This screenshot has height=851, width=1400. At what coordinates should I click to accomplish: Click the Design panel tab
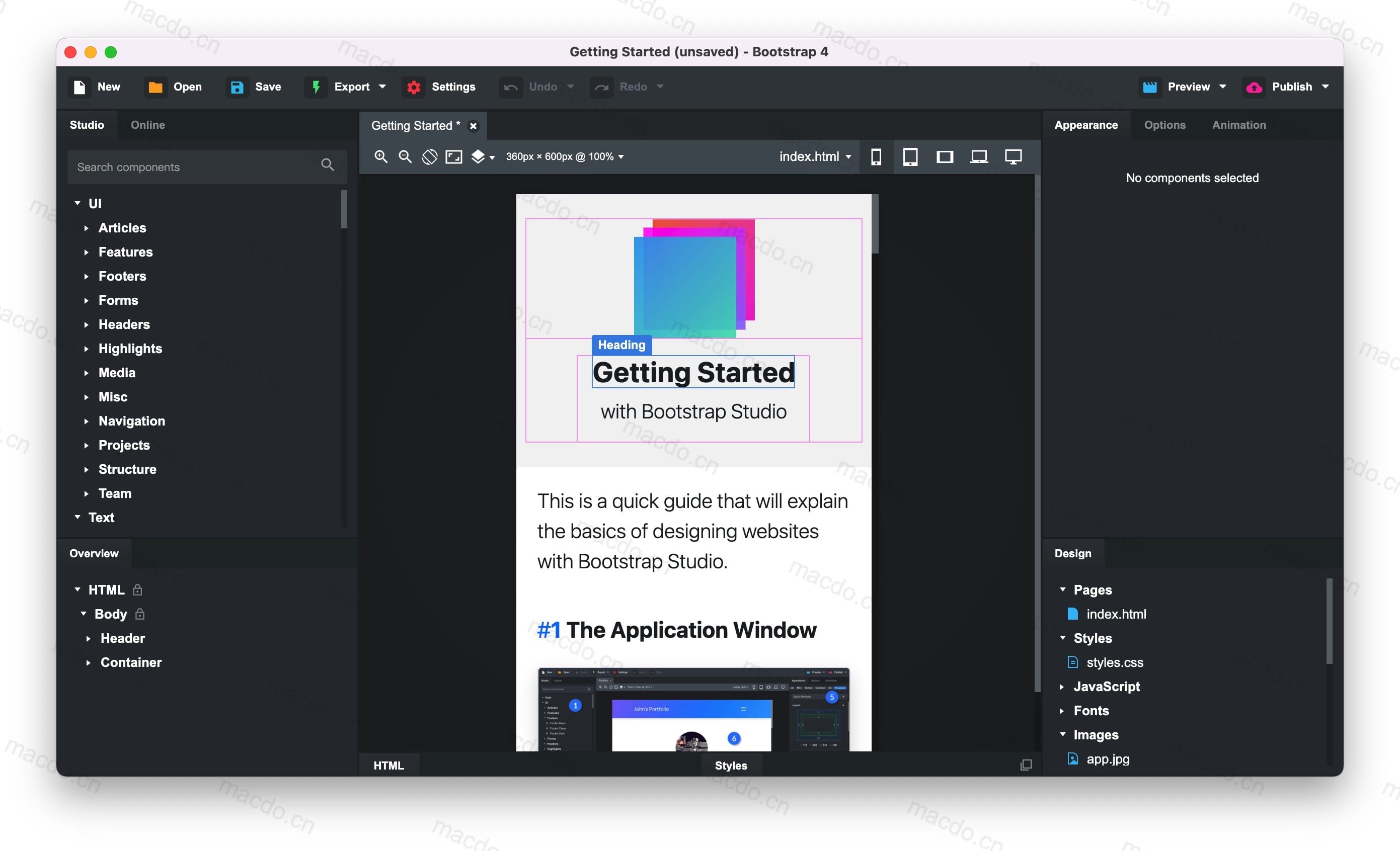pyautogui.click(x=1073, y=554)
